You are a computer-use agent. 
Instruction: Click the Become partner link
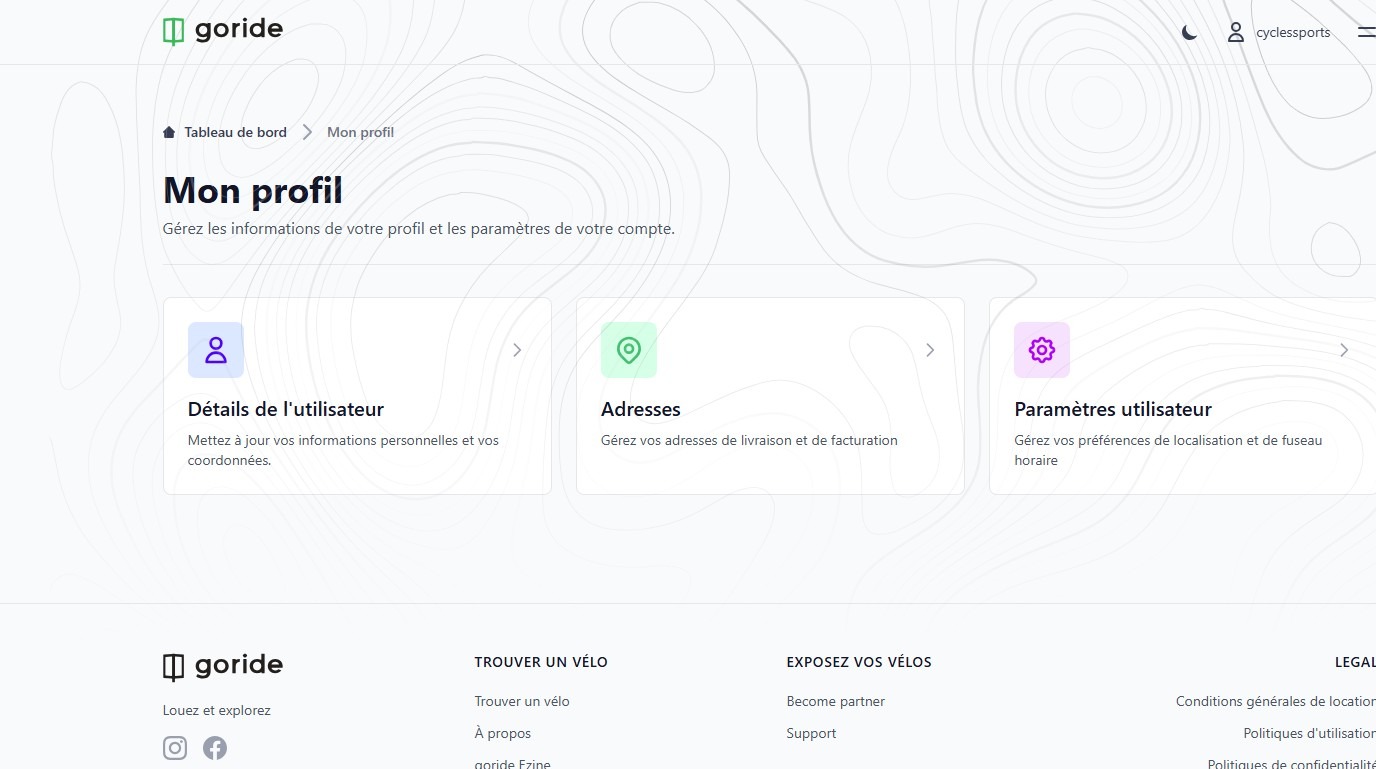click(x=835, y=701)
